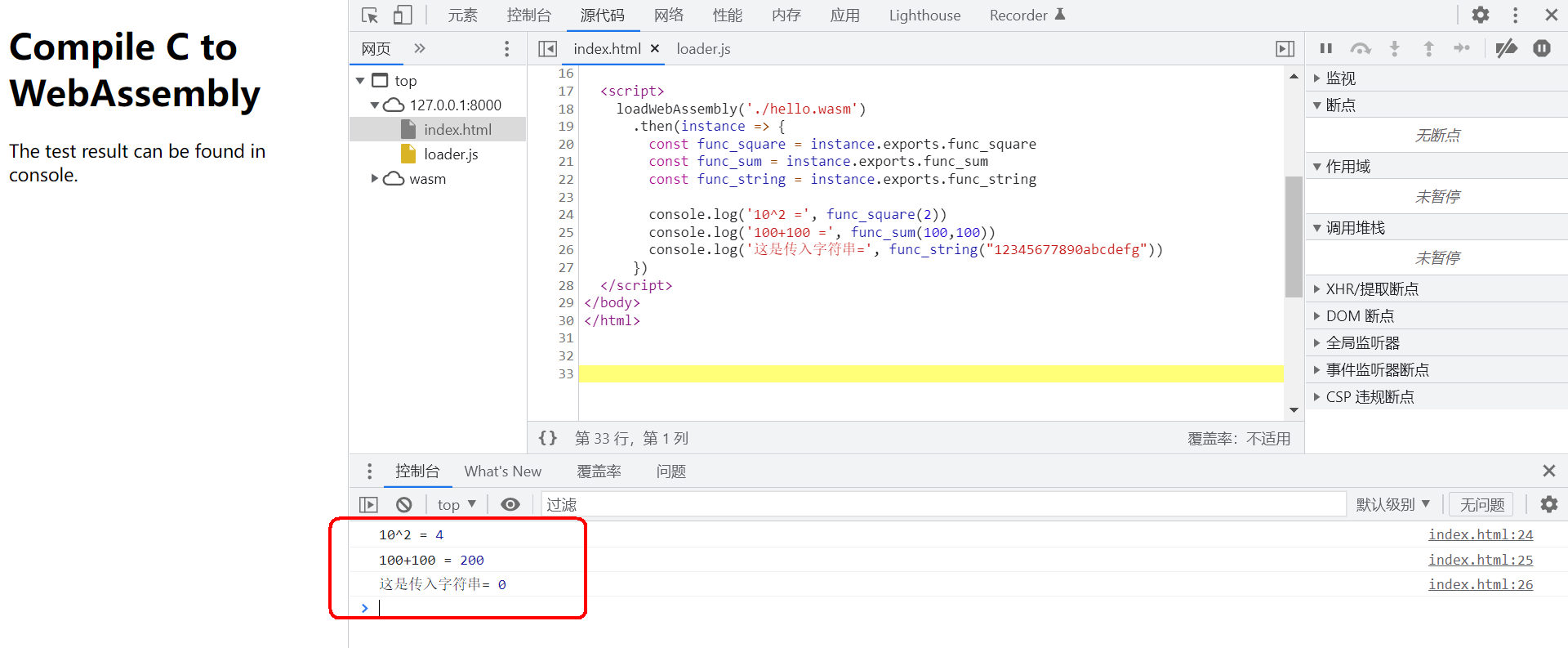The height and width of the screenshot is (648, 1568).
Task: Follow the index.html:26 source link
Action: [x=1481, y=584]
